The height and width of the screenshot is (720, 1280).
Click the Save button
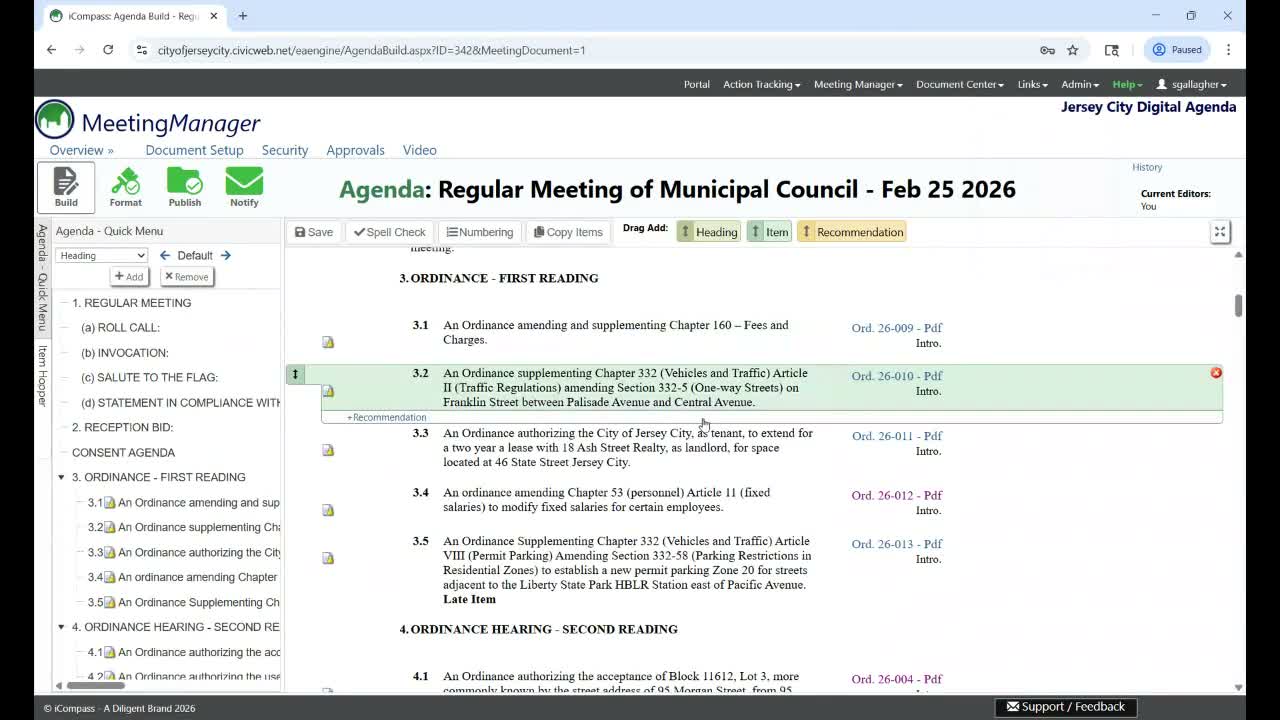point(313,232)
